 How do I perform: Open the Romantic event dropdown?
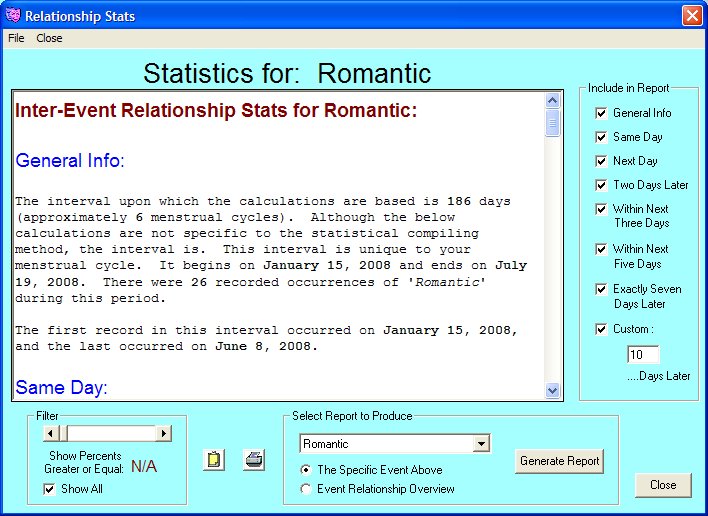pos(481,444)
